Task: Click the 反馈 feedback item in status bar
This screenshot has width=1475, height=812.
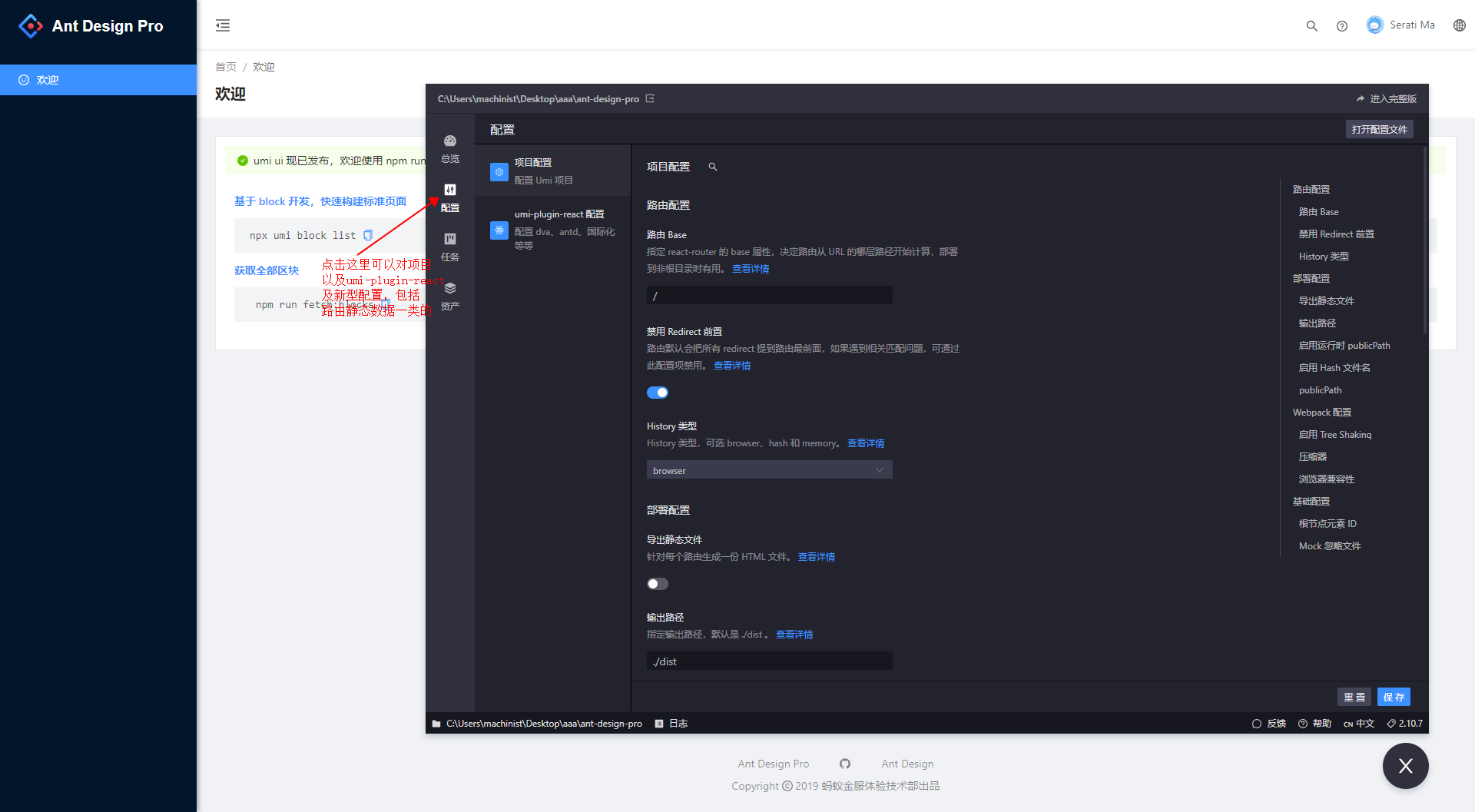Action: pos(1269,724)
